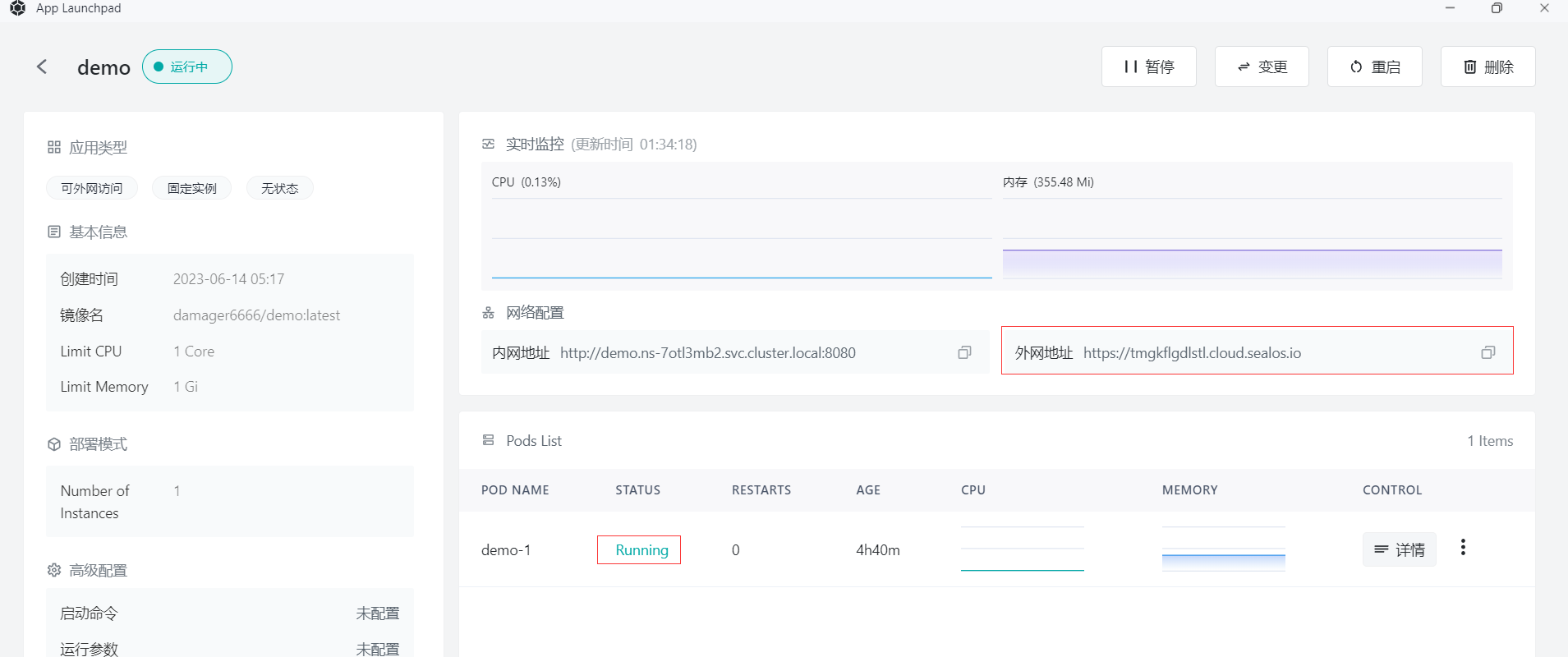This screenshot has height=657, width=1568.
Task: Click the 可外网访问 tag
Action: coord(92,188)
